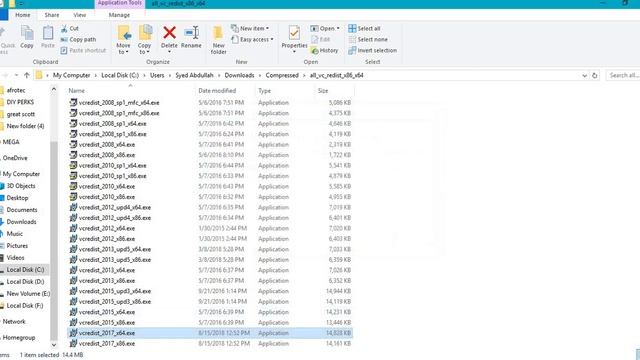Click in the Search box

pos(623,76)
